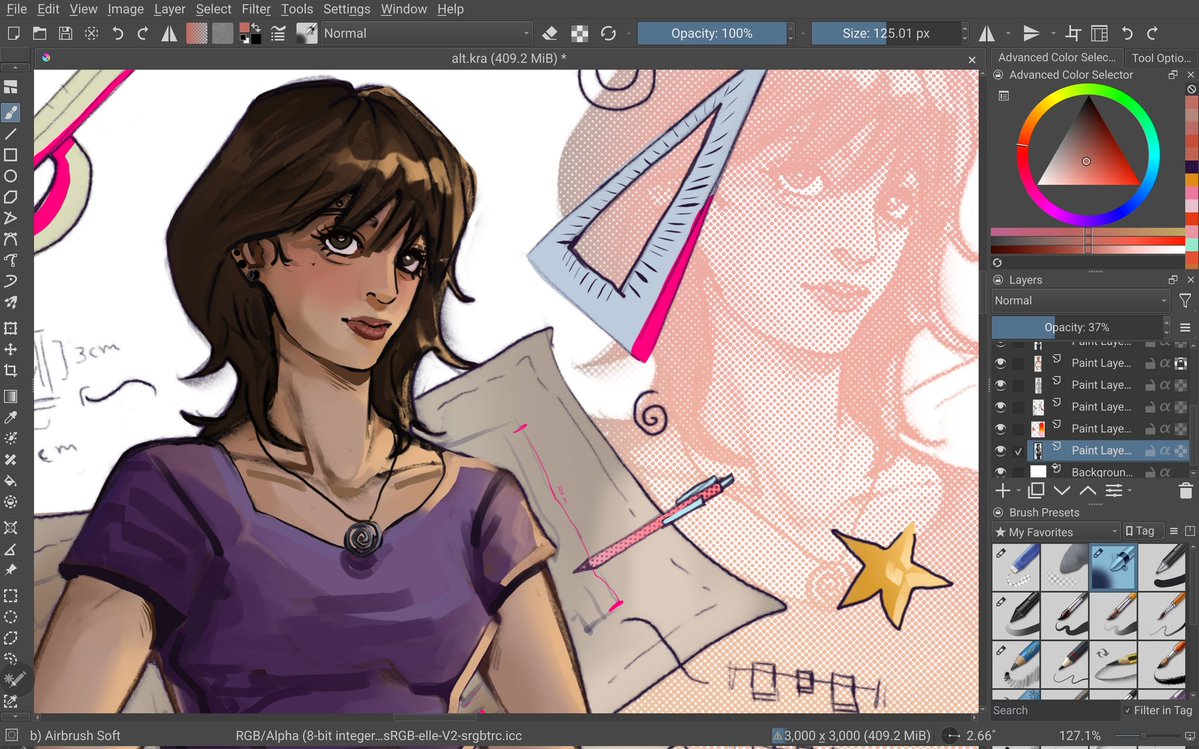The width and height of the screenshot is (1199, 749).
Task: Activate the Transform tool
Action: coord(11,329)
